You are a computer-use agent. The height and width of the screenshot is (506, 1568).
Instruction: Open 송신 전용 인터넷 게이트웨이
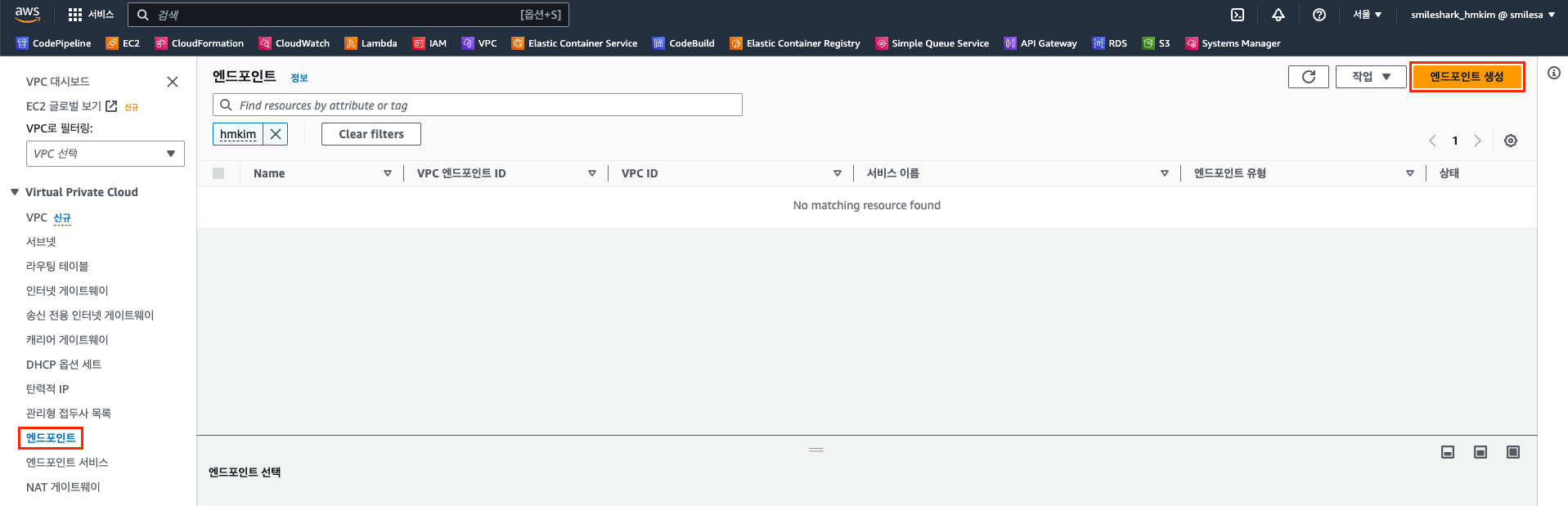click(90, 316)
